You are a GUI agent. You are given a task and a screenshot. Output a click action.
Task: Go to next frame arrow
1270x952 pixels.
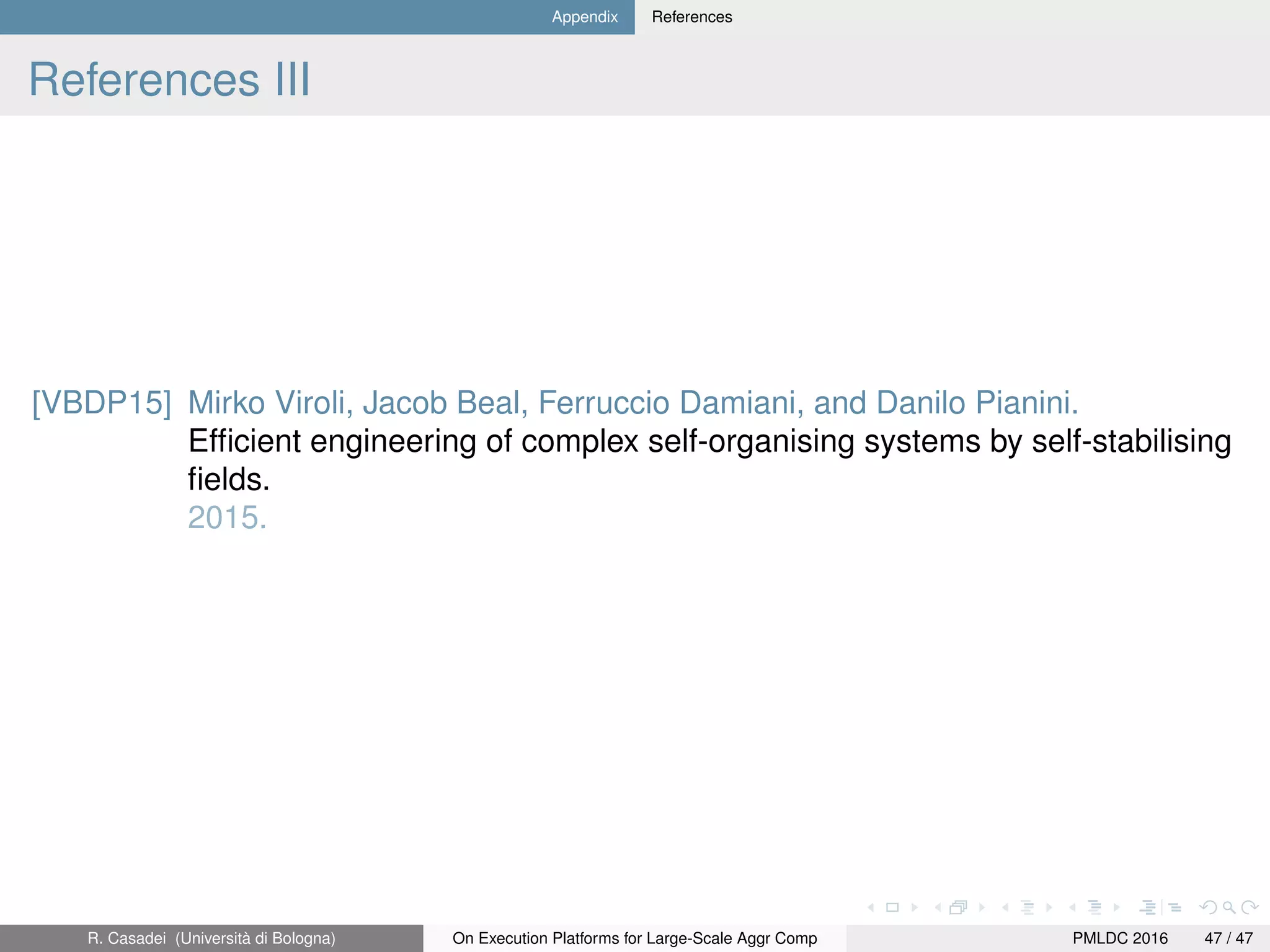coord(982,907)
